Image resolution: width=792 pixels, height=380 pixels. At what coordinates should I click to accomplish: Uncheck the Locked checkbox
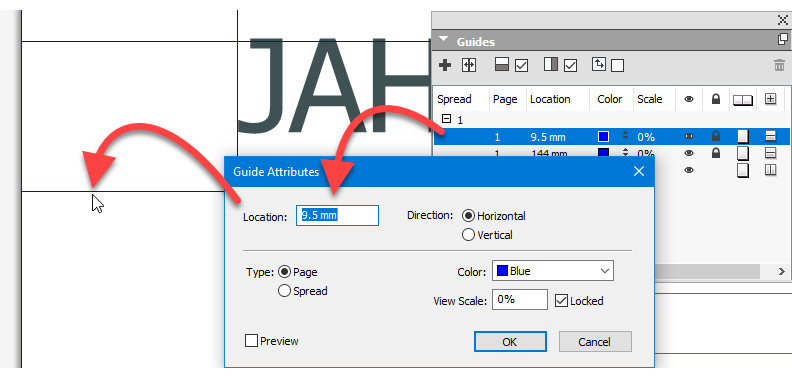pos(561,301)
